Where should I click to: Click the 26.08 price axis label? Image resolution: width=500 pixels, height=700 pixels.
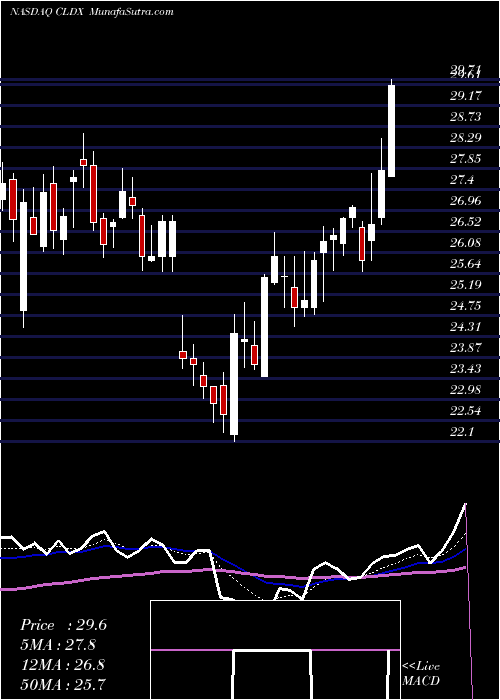click(x=466, y=242)
